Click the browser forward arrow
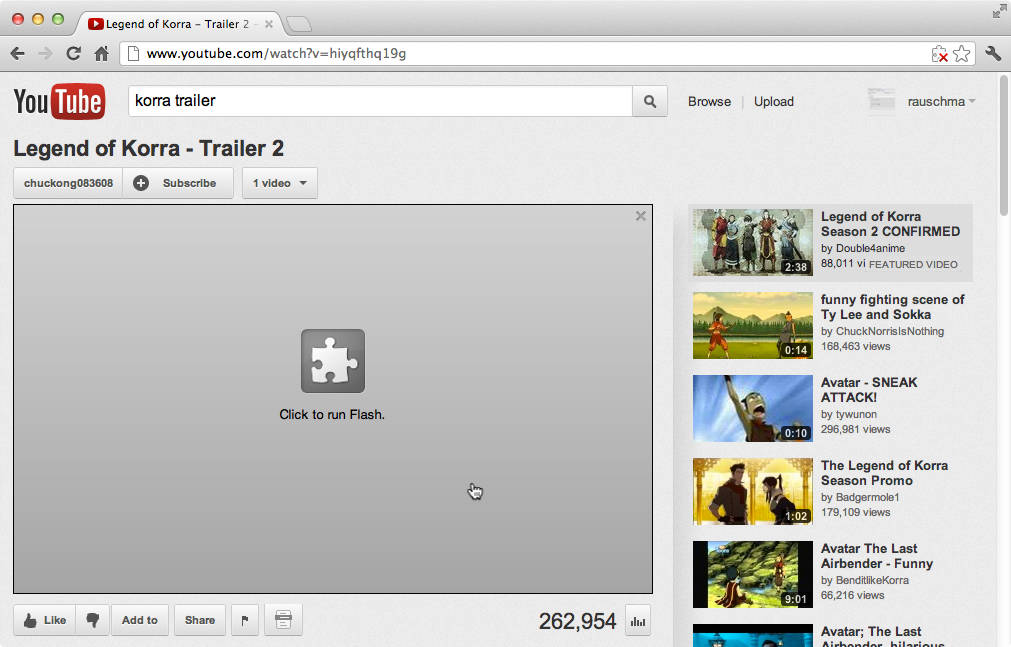The width and height of the screenshot is (1011, 647). pyautogui.click(x=45, y=54)
